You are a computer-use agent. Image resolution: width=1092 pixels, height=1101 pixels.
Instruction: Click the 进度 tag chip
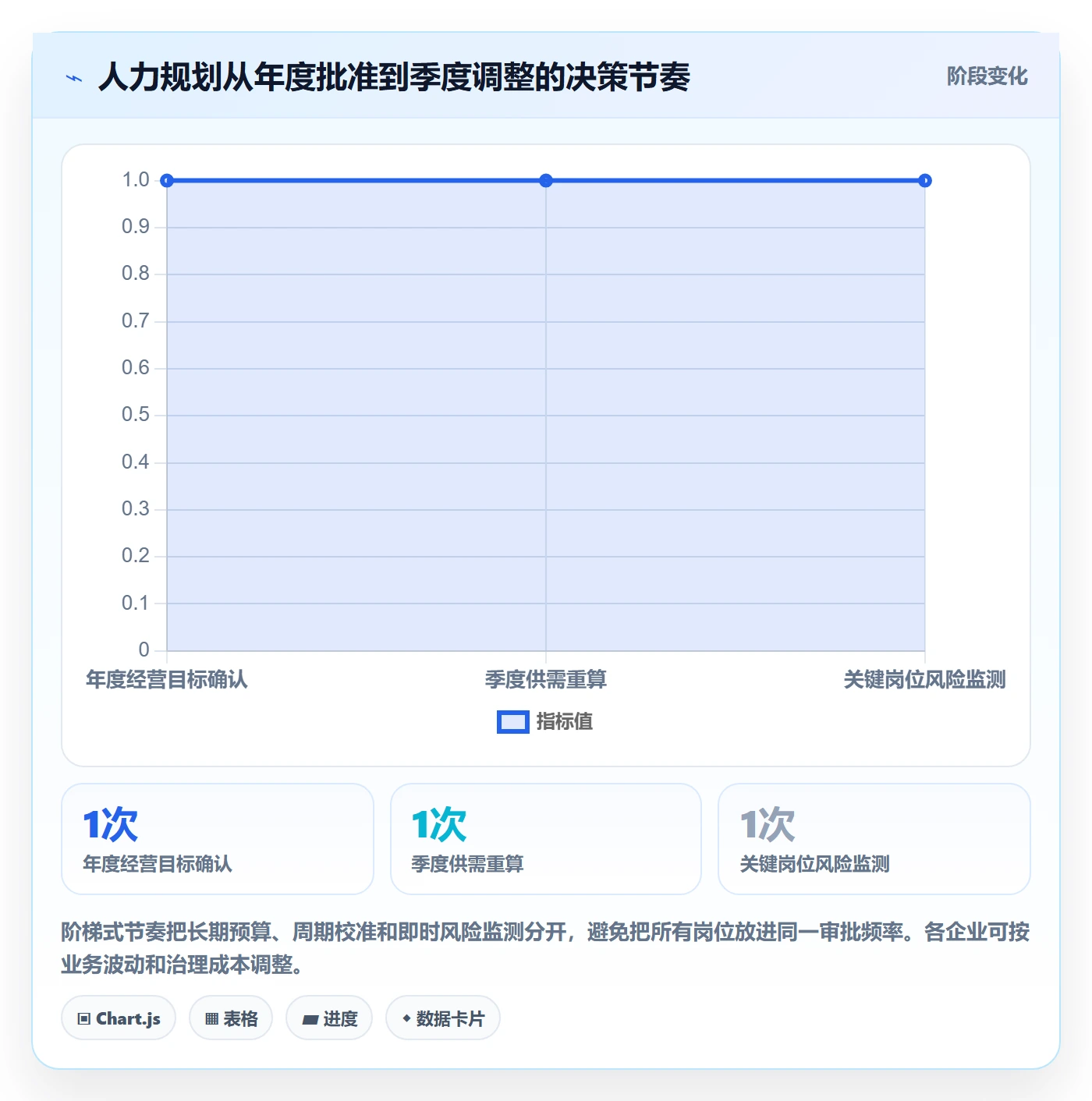coord(329,1018)
